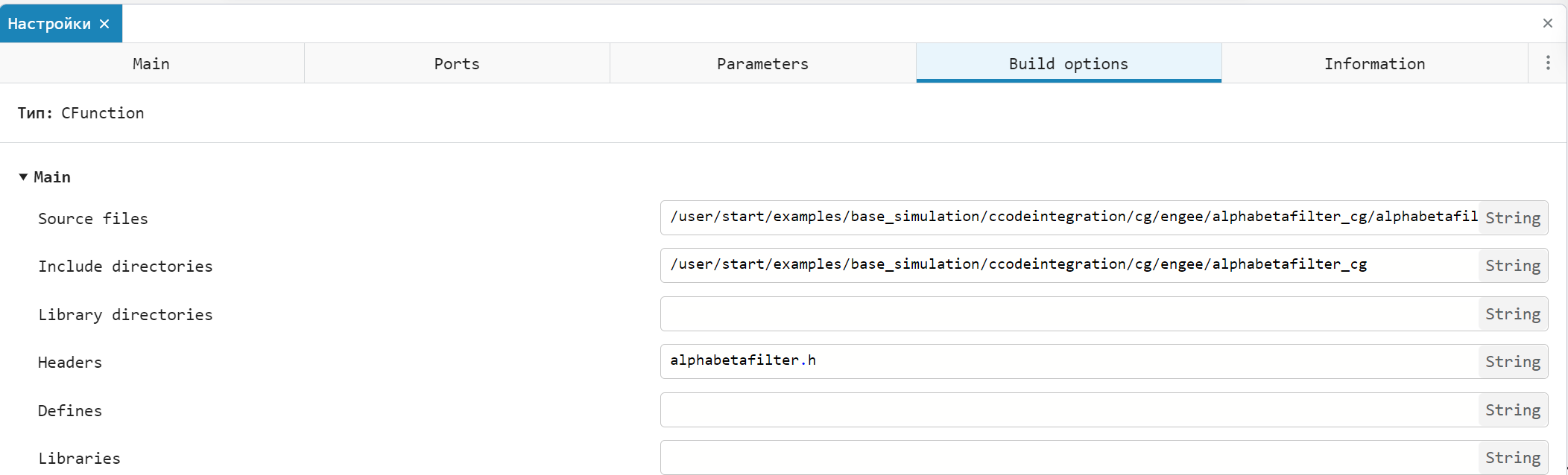
Task: Open String type selector for Source files
Action: [x=1512, y=218]
